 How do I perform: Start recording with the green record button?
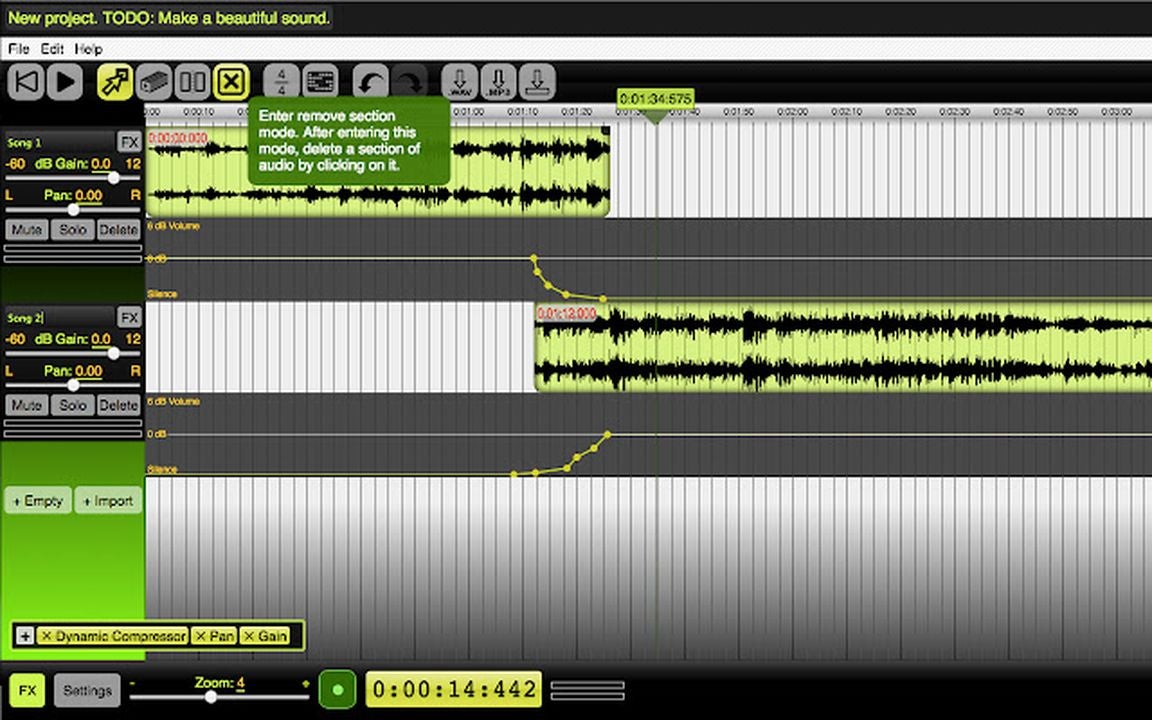(x=337, y=689)
